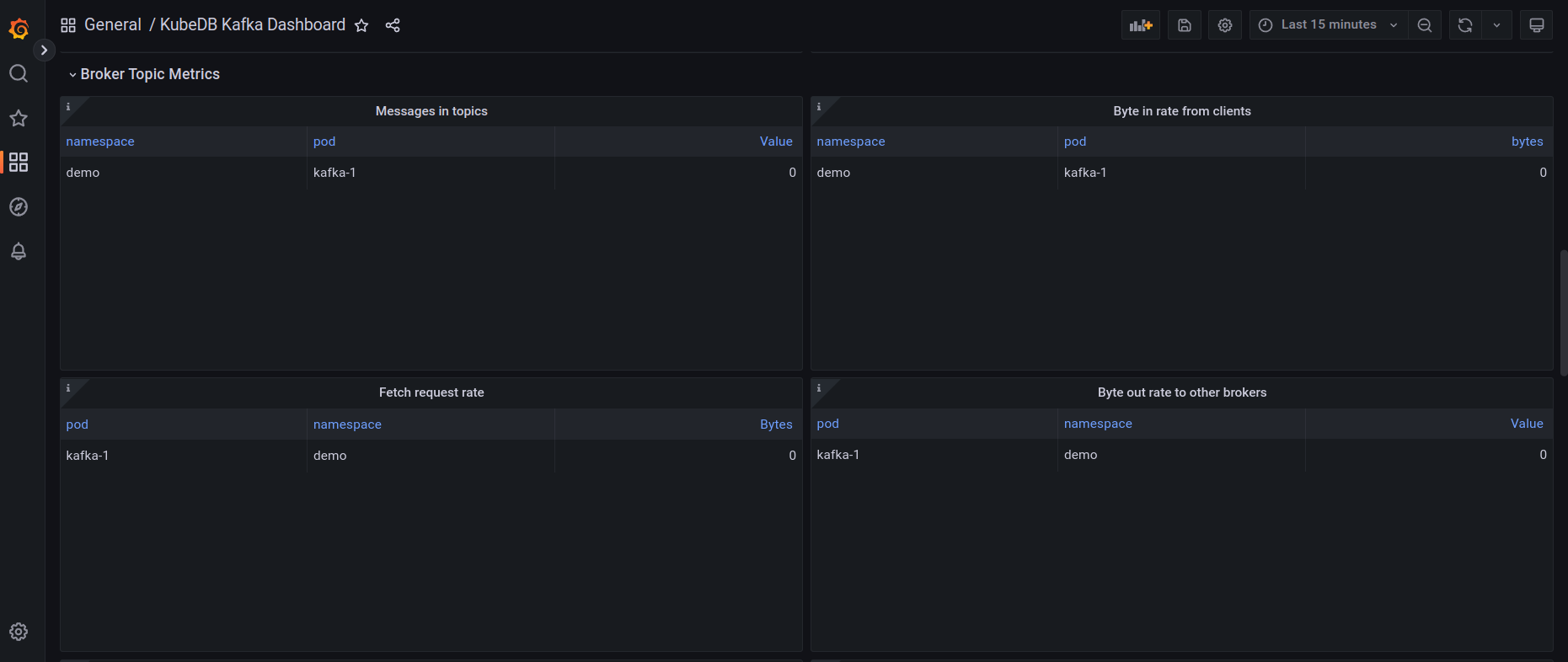Screen dimensions: 1568x662
Task: Show info for Byte out rate panel
Action: 819,388
